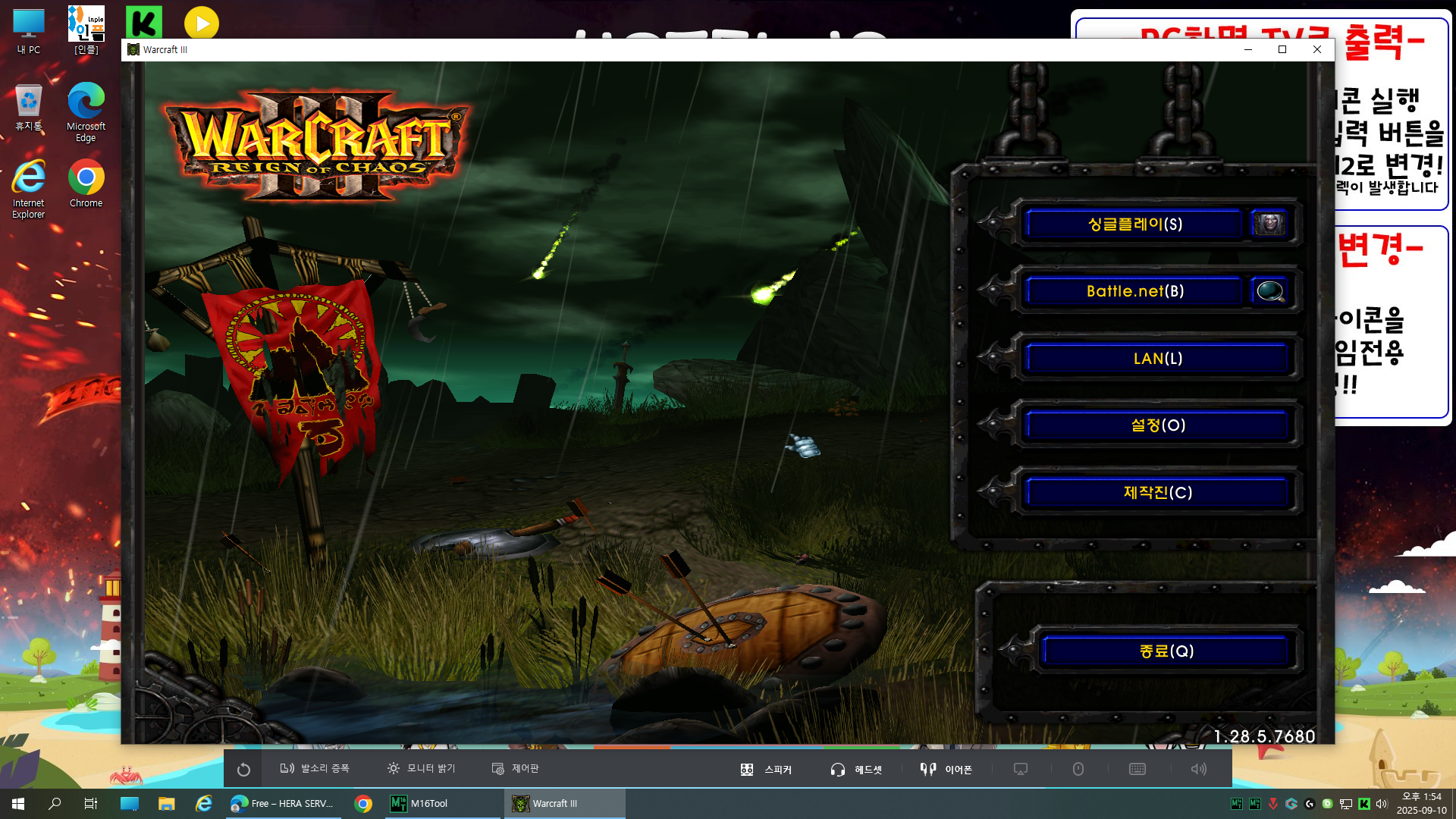Maximize the Warcraft III window

[x=1282, y=50]
